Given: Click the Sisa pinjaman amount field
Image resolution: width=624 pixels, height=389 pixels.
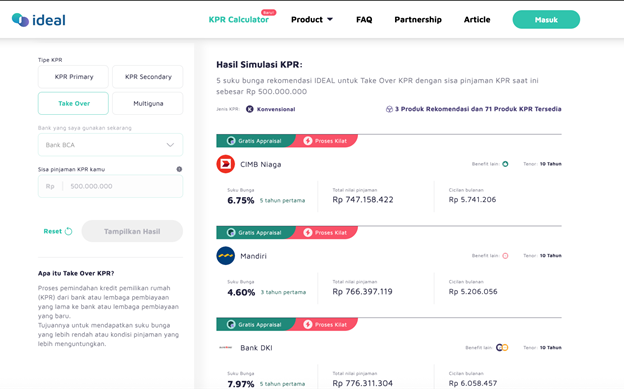Looking at the screenshot, I should point(110,186).
